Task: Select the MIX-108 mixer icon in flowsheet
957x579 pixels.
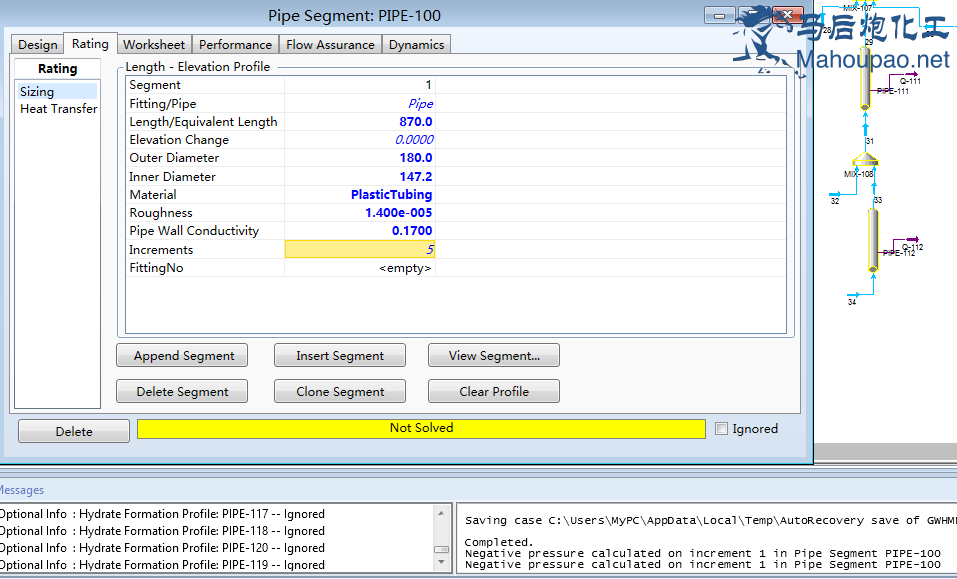Action: (865, 160)
